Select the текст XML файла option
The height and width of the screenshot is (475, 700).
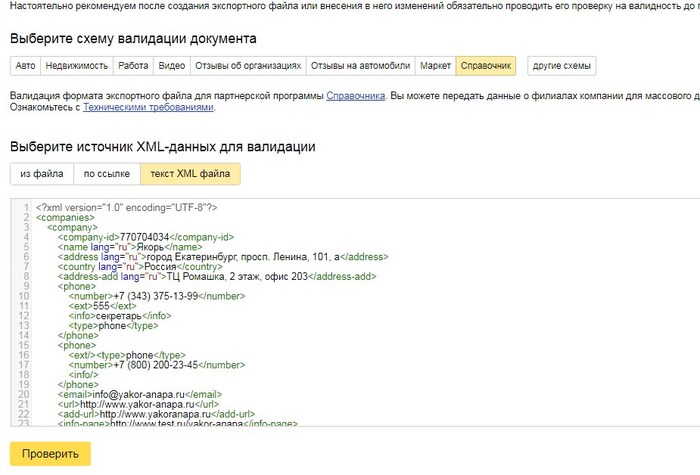pyautogui.click(x=190, y=174)
